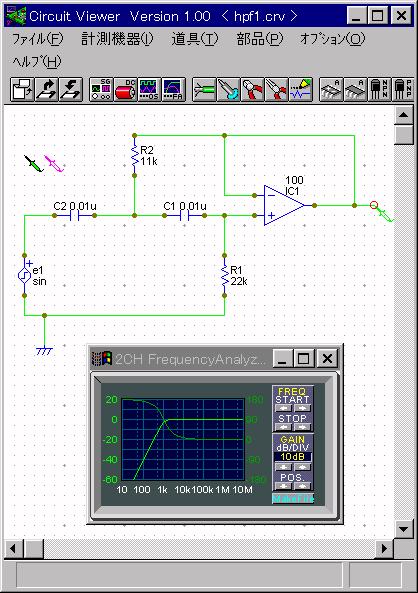The height and width of the screenshot is (593, 418).
Task: Select the resistor highlighter edit tool
Action: (301, 90)
